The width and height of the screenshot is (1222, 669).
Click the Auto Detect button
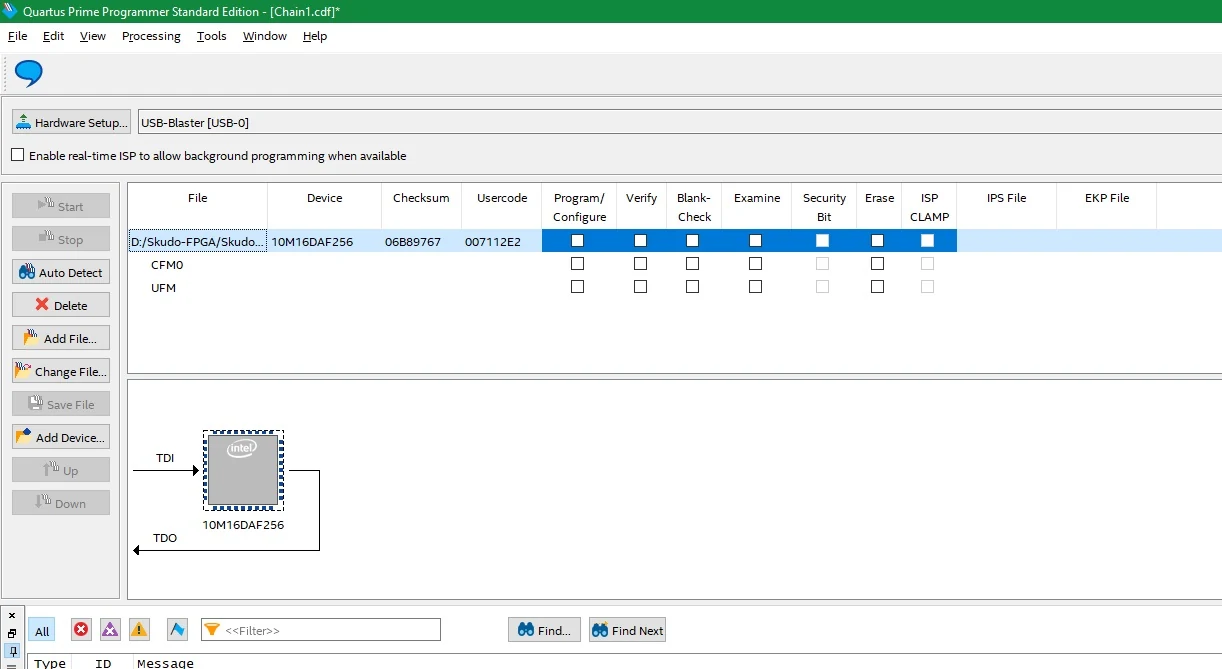click(61, 272)
